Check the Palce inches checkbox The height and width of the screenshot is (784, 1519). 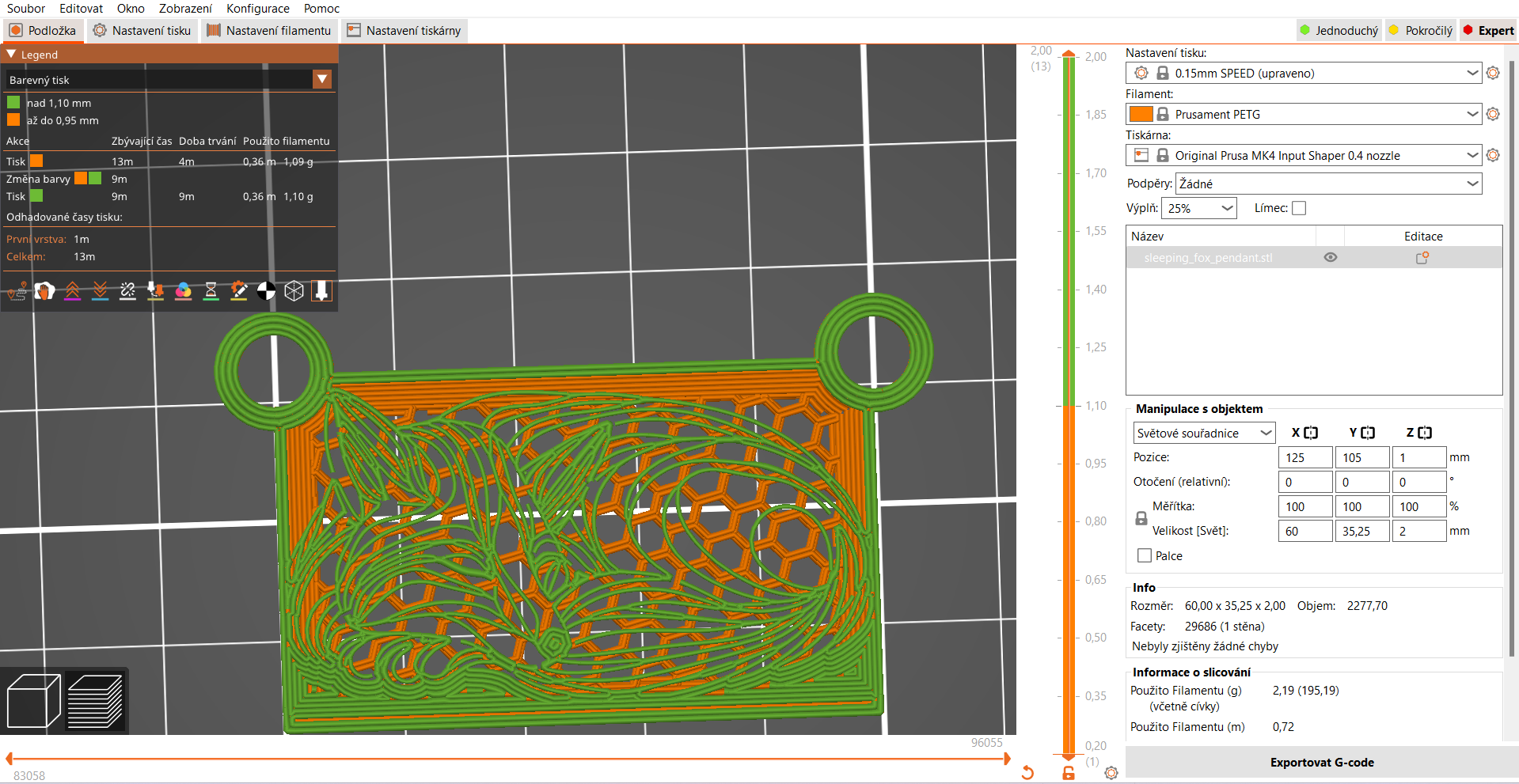coord(1145,555)
